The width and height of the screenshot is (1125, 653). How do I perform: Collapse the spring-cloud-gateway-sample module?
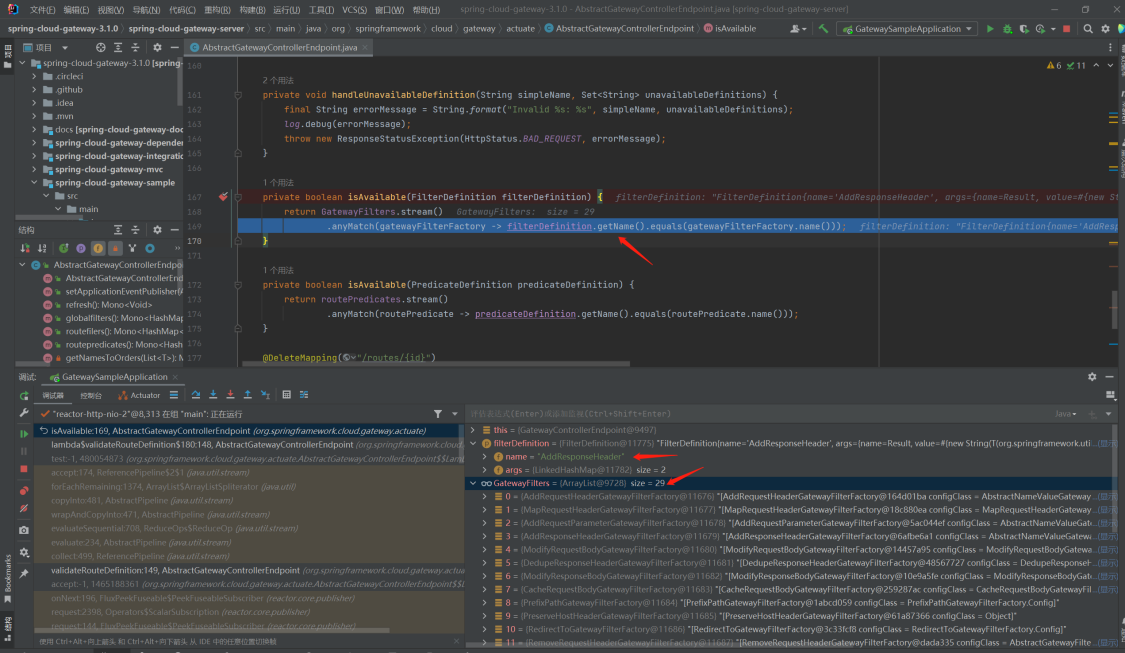[34, 182]
